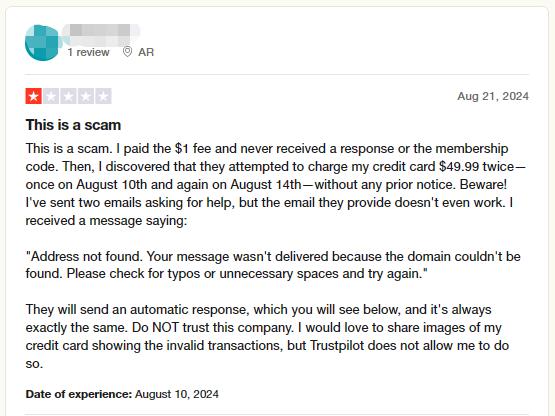The image size is (555, 416).
Task: Click the "Aug 21, 2024" review date
Action: coord(493,96)
